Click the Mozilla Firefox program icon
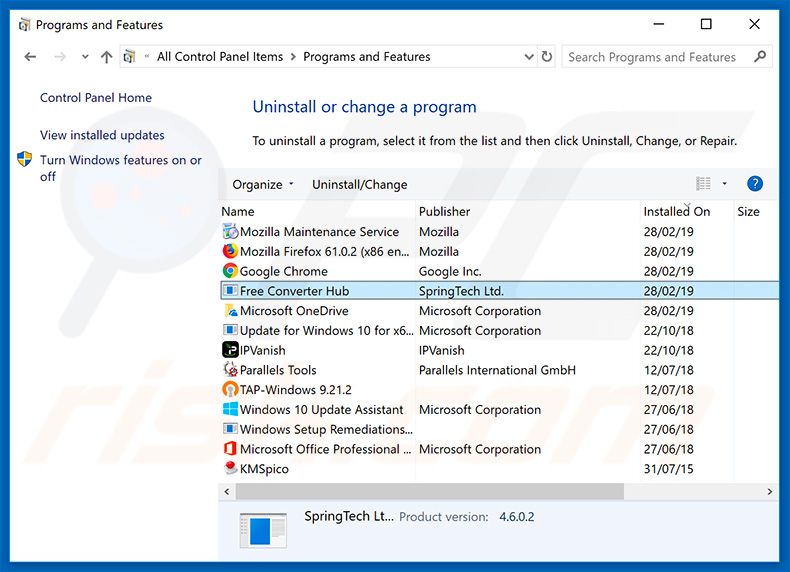 tap(230, 251)
